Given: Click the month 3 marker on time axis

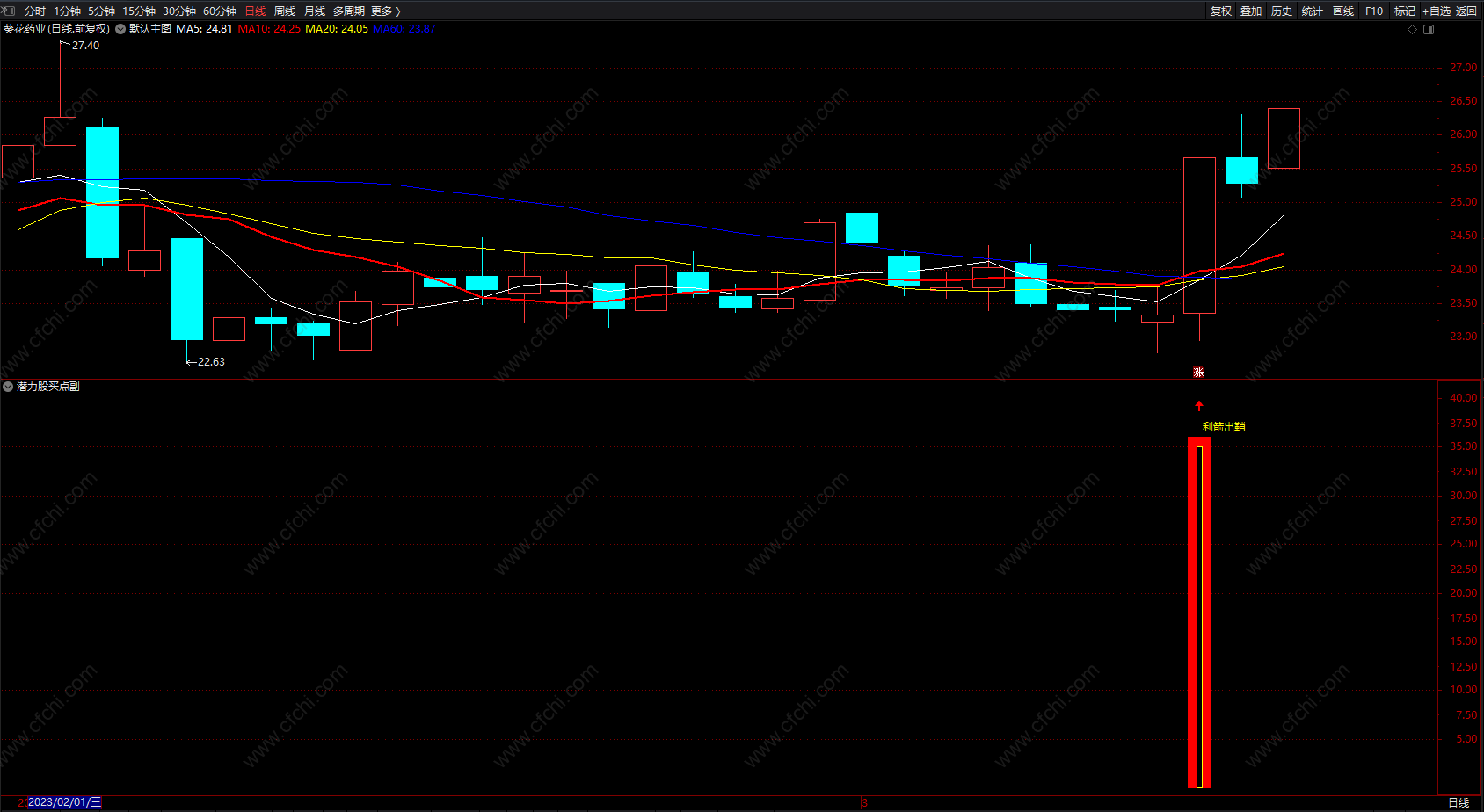Looking at the screenshot, I should pos(865,803).
